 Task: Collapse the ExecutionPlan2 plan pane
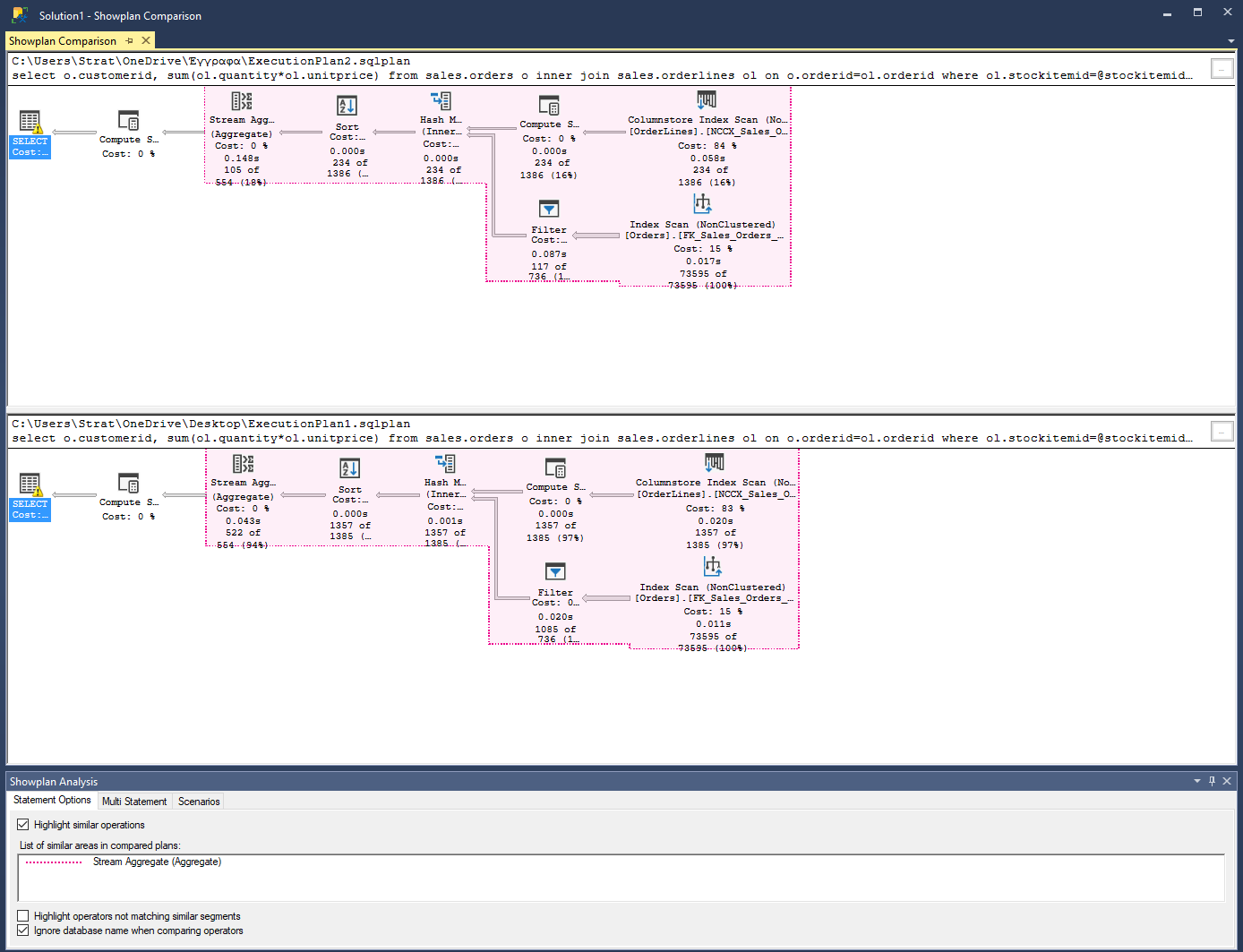[1222, 68]
